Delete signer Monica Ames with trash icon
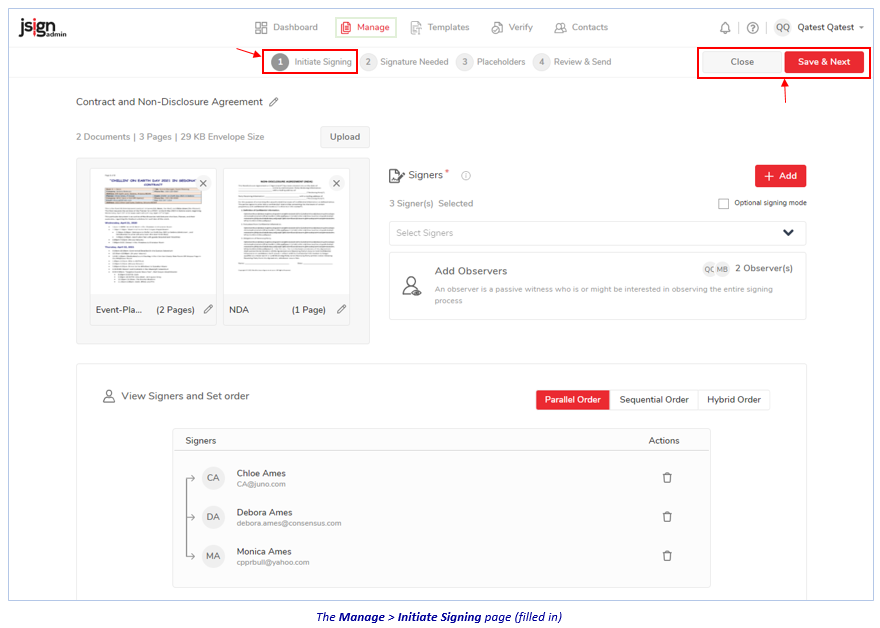The height and width of the screenshot is (628, 880). (667, 556)
